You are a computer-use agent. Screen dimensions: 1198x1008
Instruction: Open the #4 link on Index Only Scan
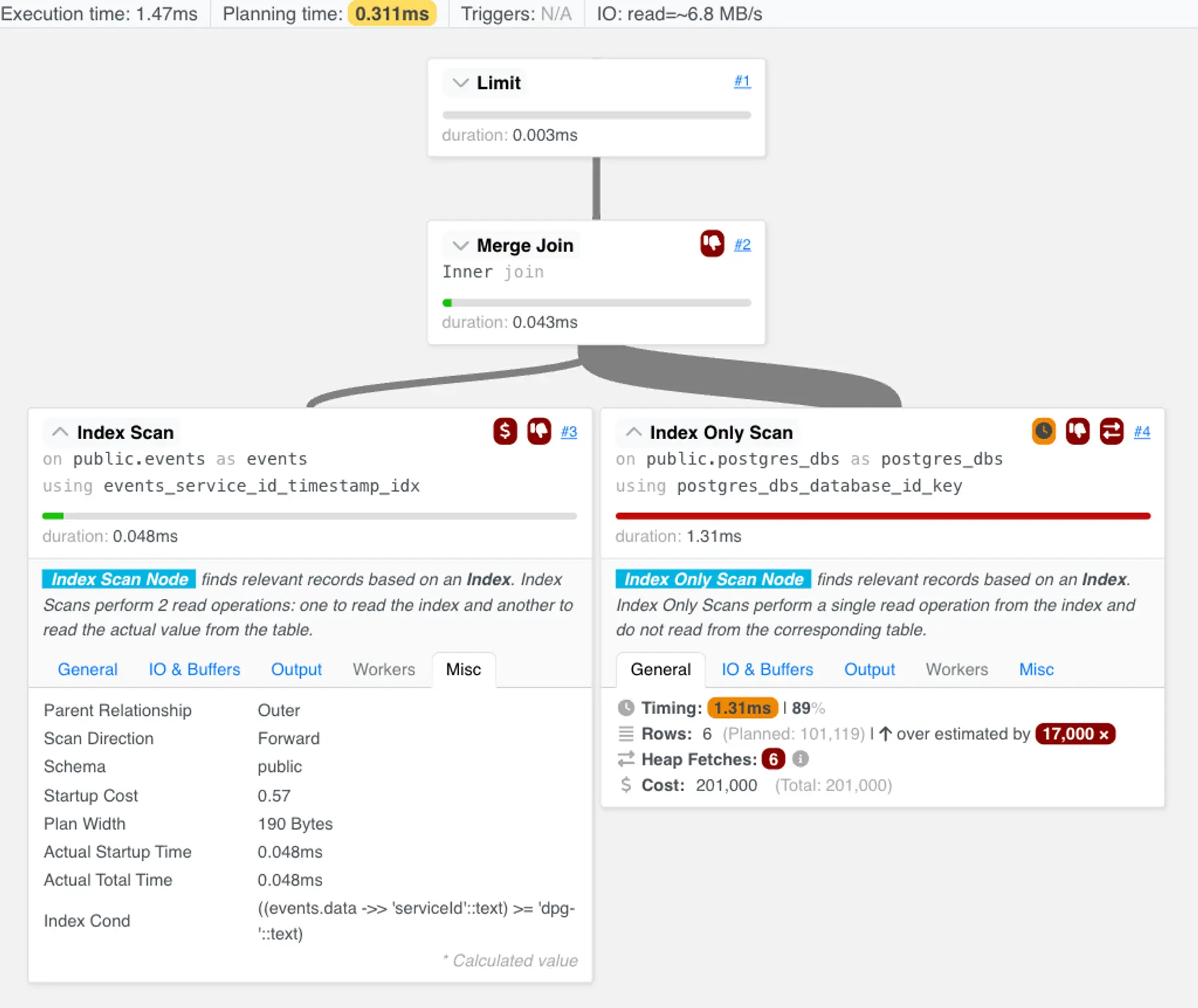click(x=1143, y=432)
